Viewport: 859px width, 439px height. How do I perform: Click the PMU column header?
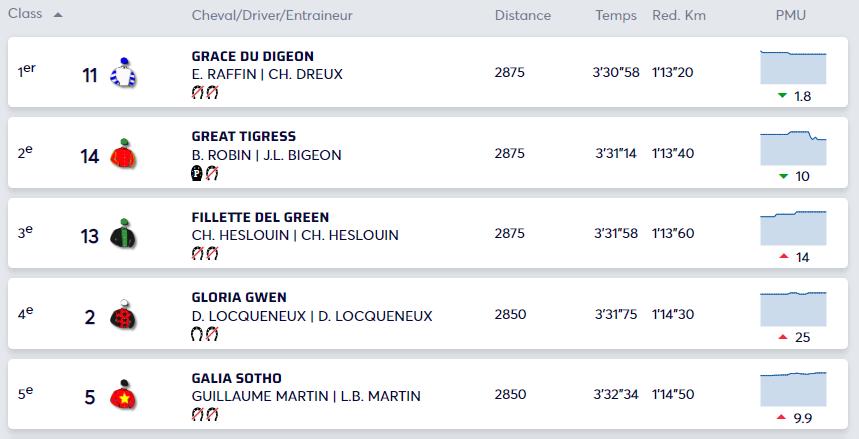(x=790, y=16)
